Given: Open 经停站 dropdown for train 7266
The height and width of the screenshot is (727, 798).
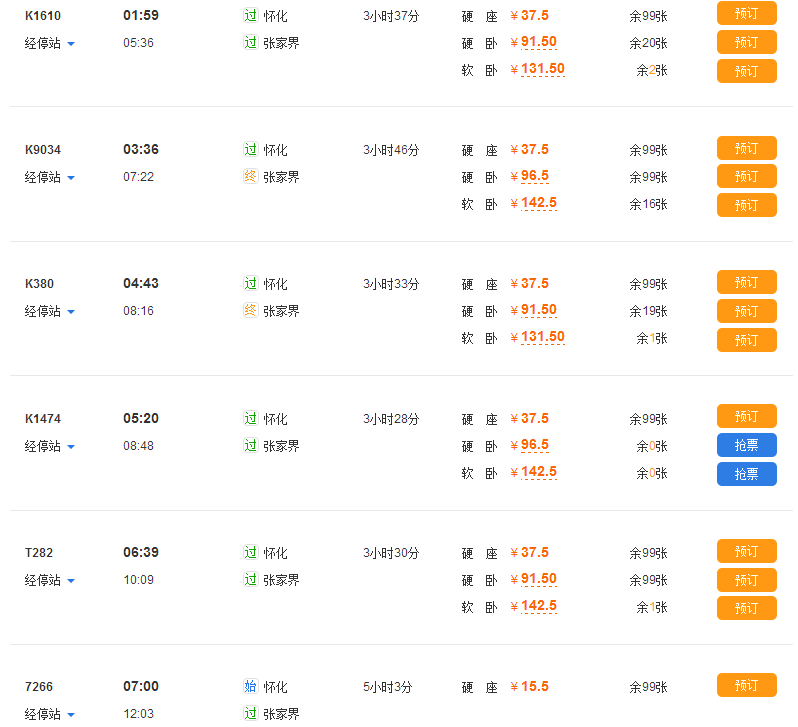Looking at the screenshot, I should pos(50,714).
